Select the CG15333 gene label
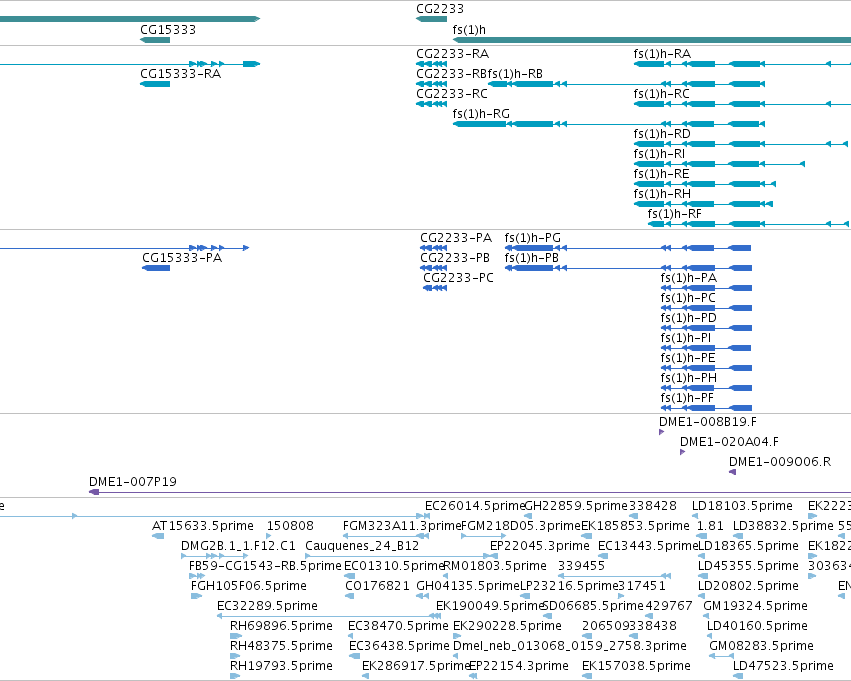 point(168,30)
